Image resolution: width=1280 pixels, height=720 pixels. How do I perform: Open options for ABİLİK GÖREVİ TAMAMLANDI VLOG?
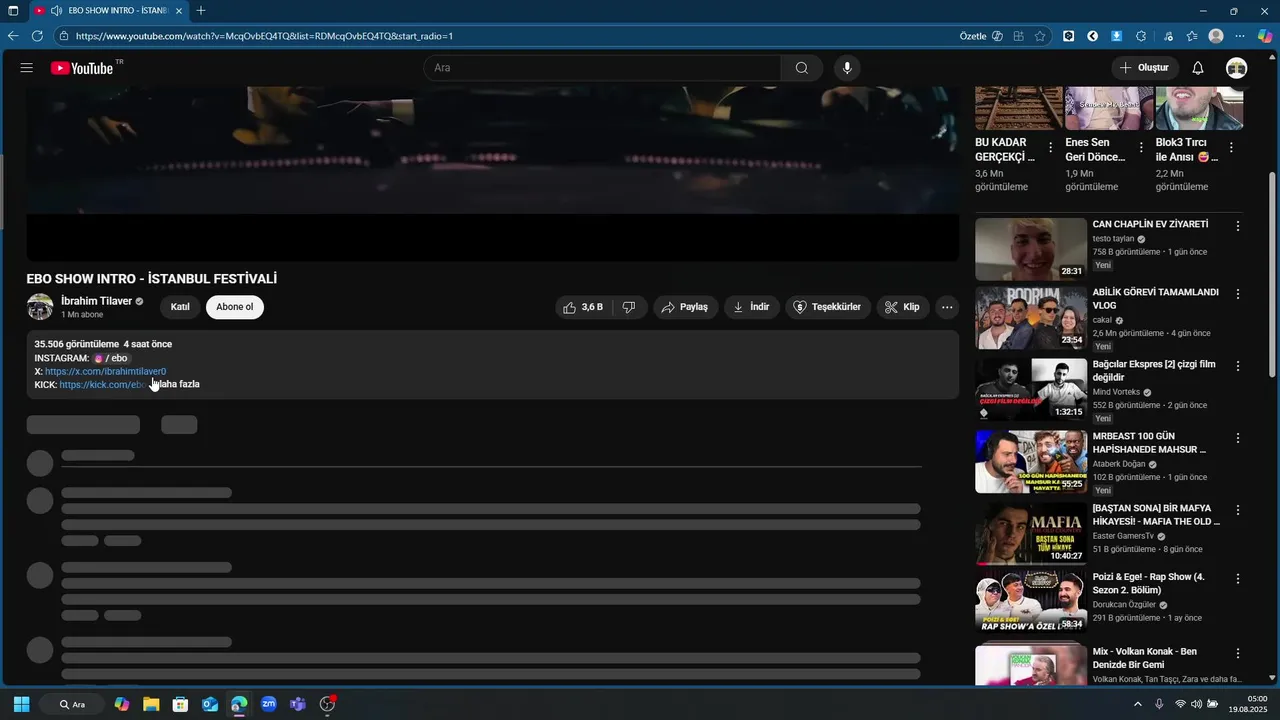pyautogui.click(x=1238, y=294)
